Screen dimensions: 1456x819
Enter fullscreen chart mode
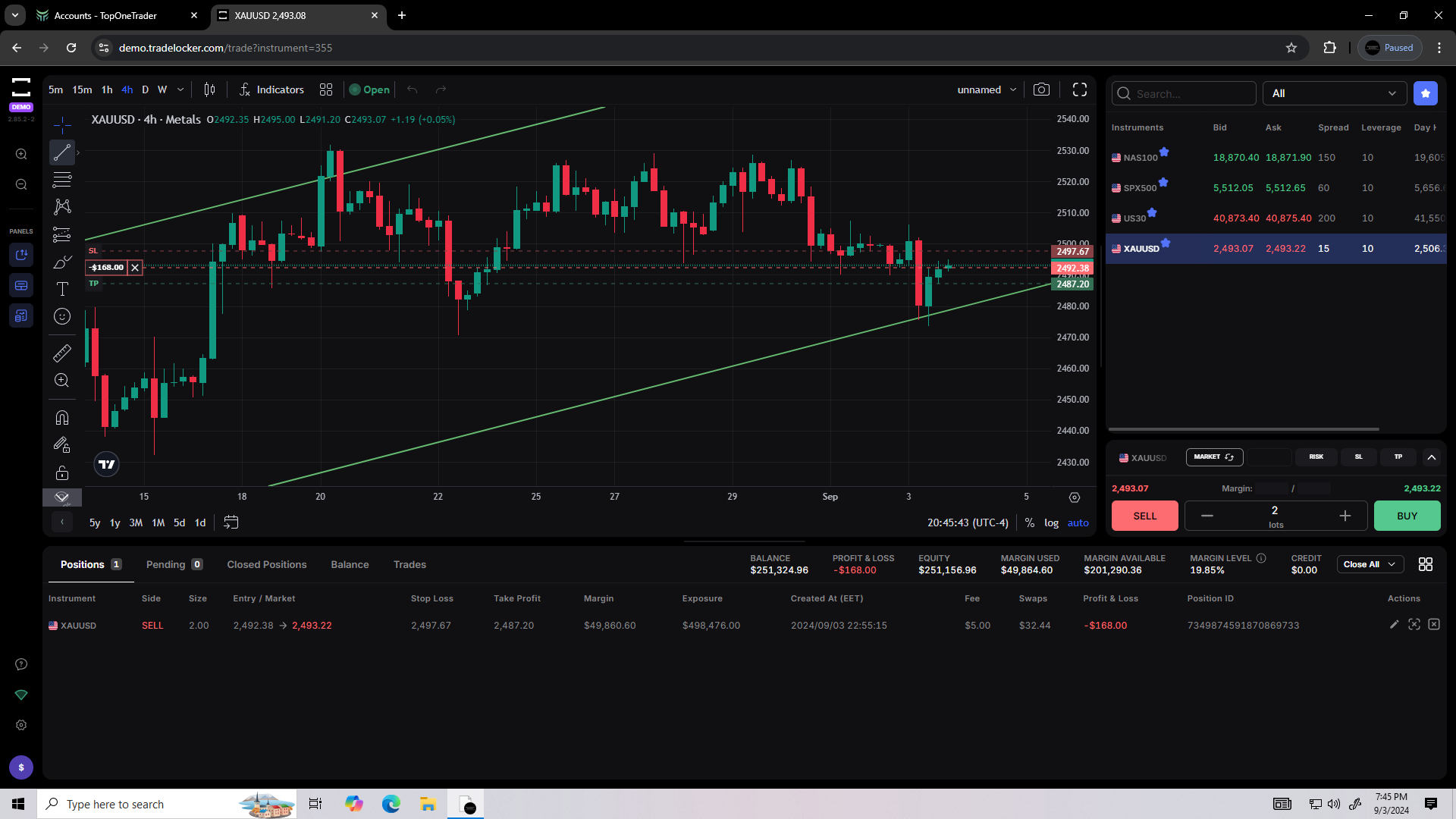point(1080,89)
